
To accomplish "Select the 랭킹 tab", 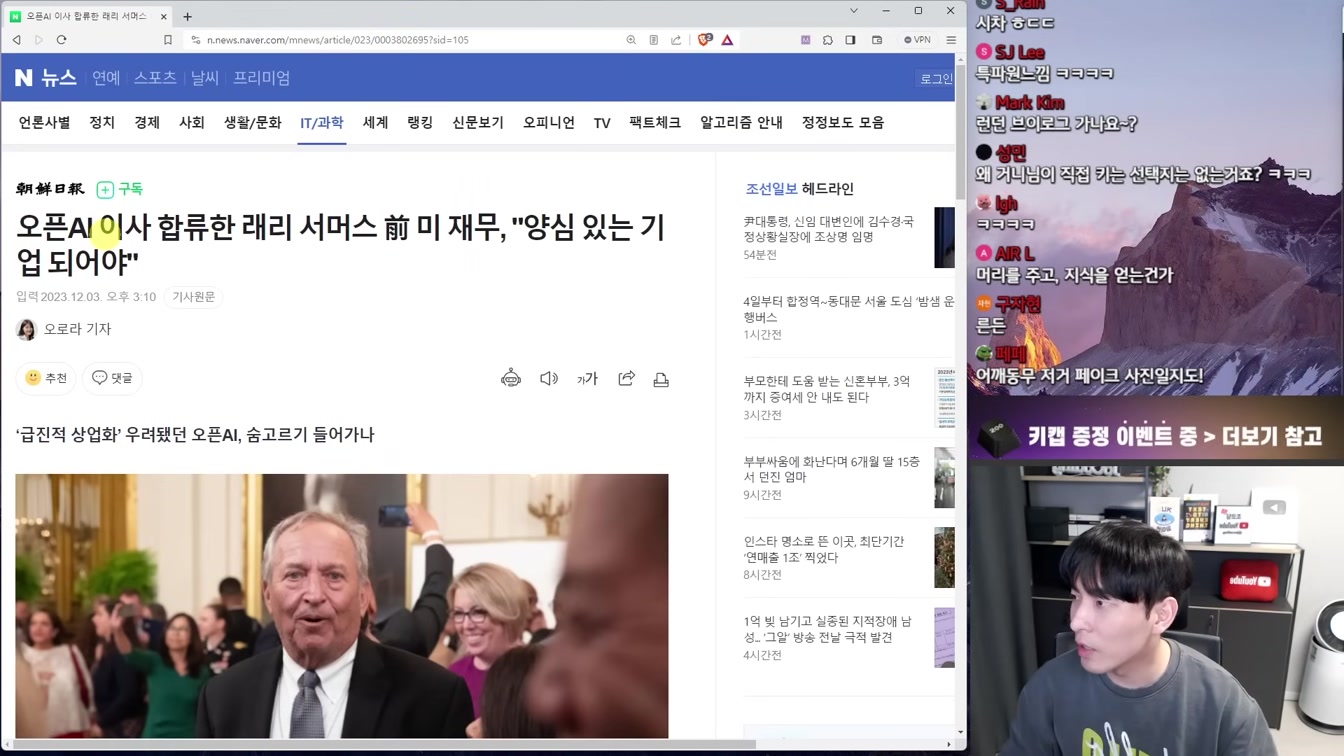I will 420,122.
